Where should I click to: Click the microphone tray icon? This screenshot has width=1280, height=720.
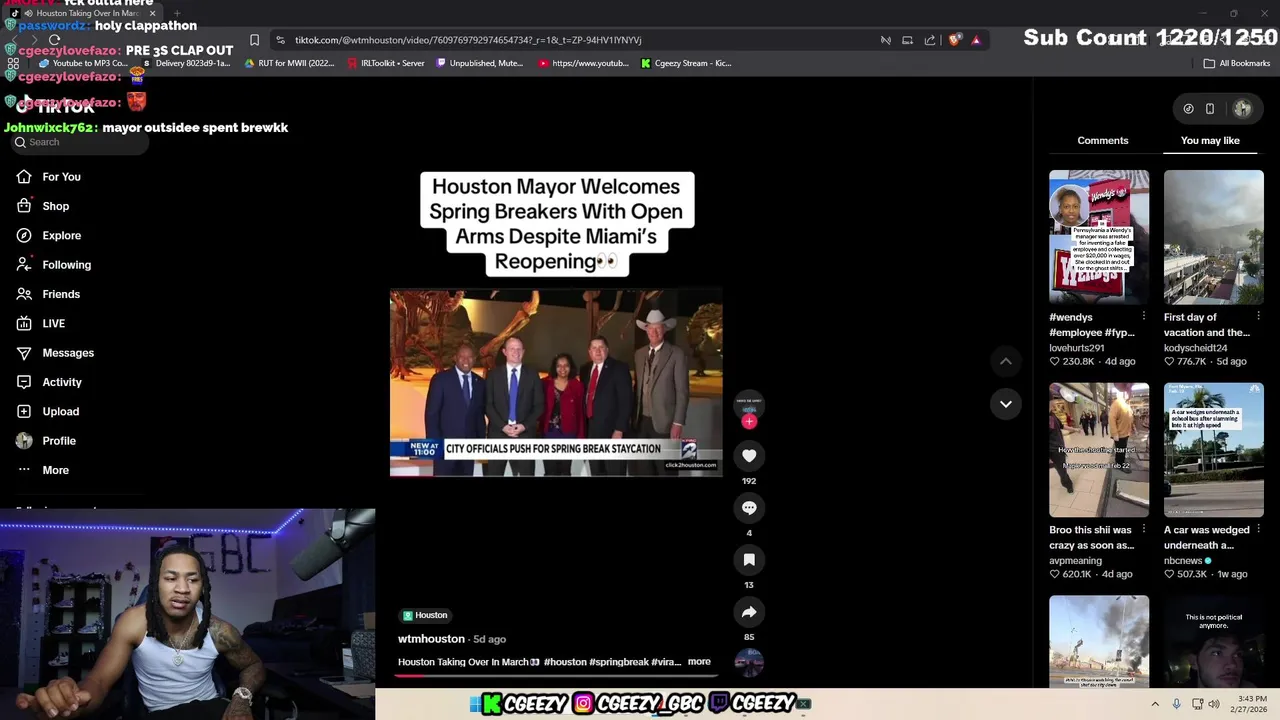1176,704
